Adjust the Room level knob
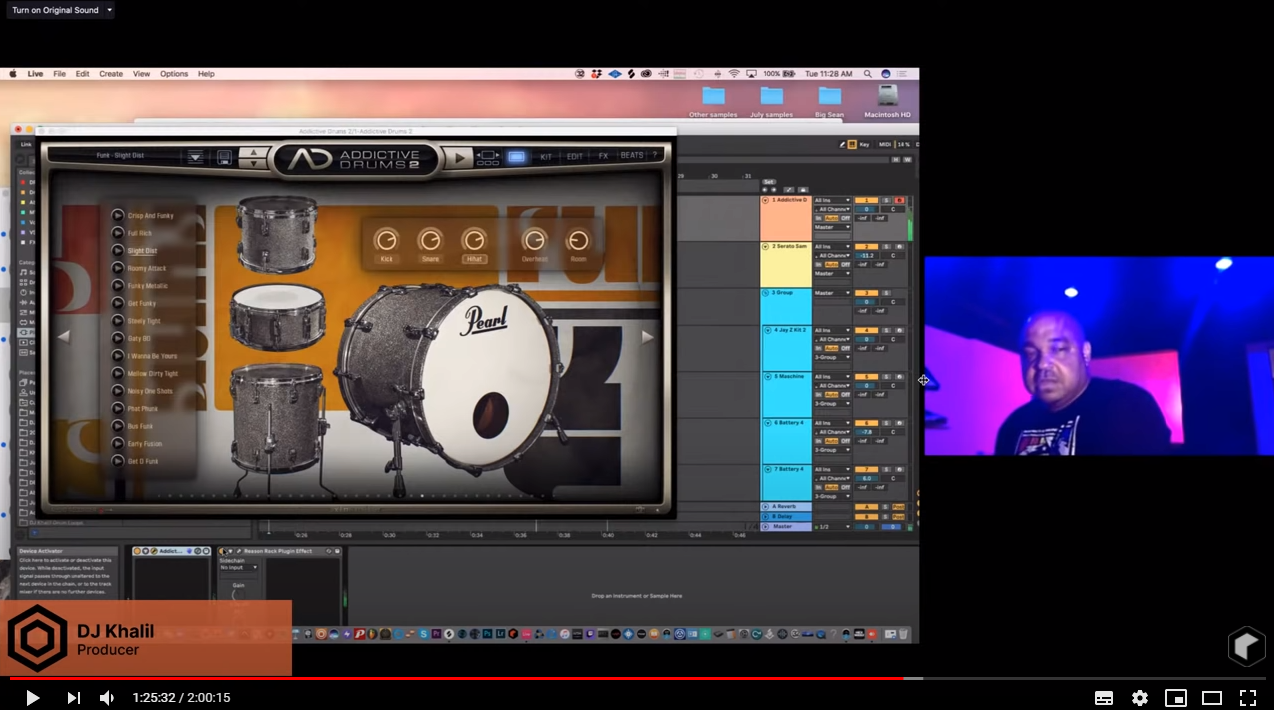Screen dimensions: 1274x710 point(578,240)
